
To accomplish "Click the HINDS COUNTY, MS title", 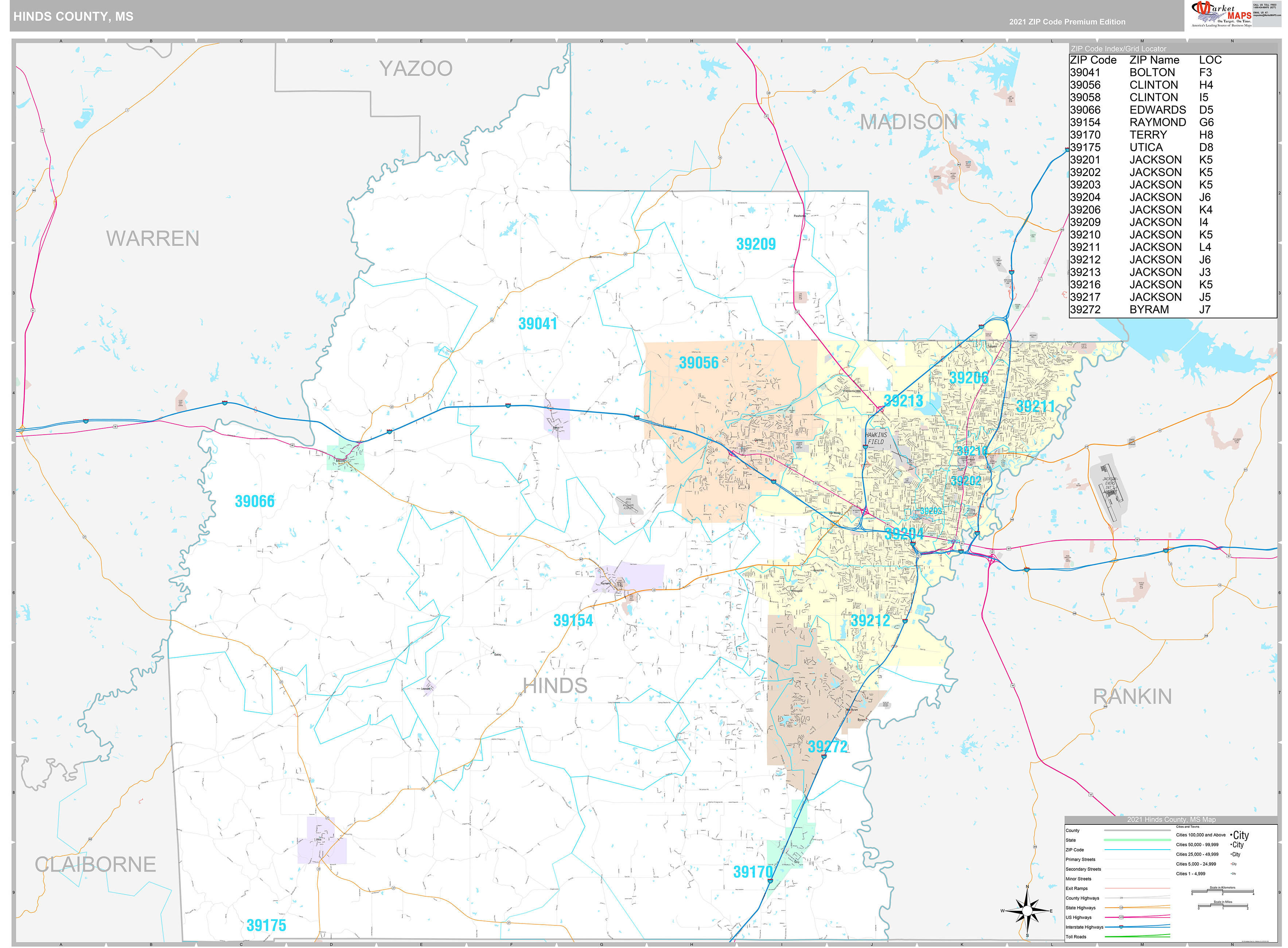I will pyautogui.click(x=73, y=17).
